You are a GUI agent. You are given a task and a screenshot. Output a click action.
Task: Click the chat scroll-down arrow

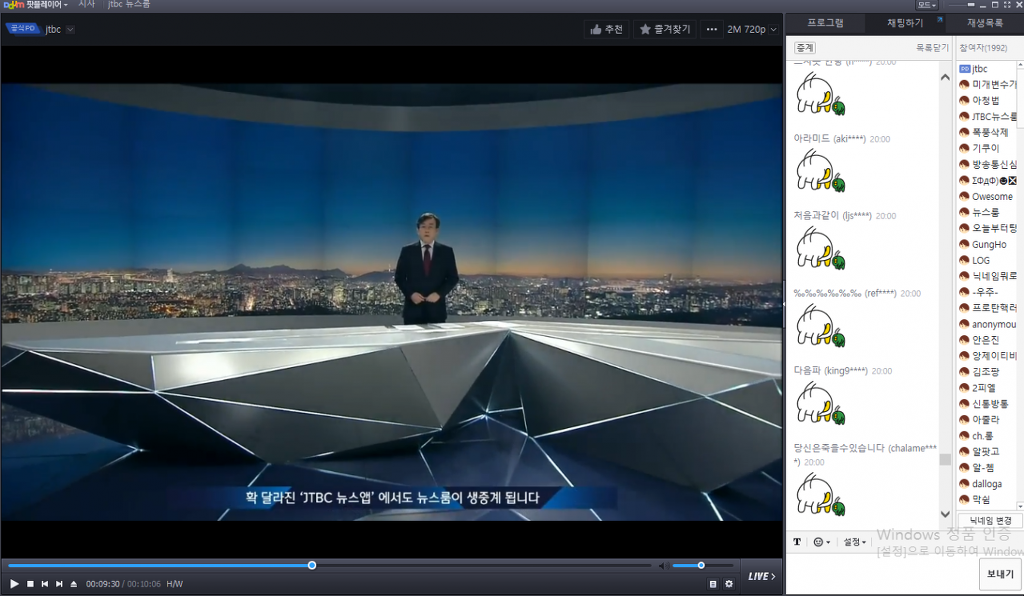[945, 514]
